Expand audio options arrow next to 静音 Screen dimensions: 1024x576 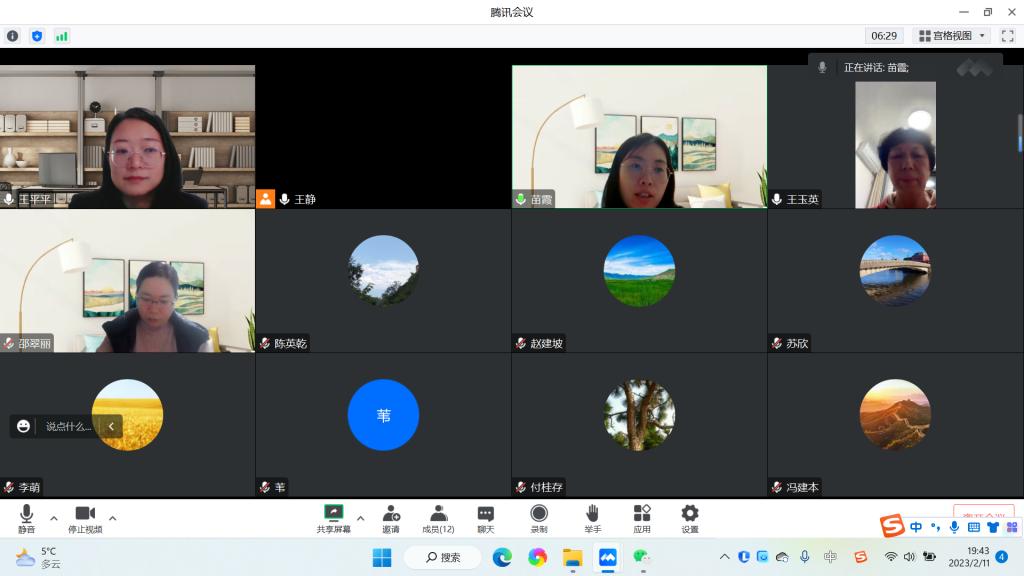point(54,518)
